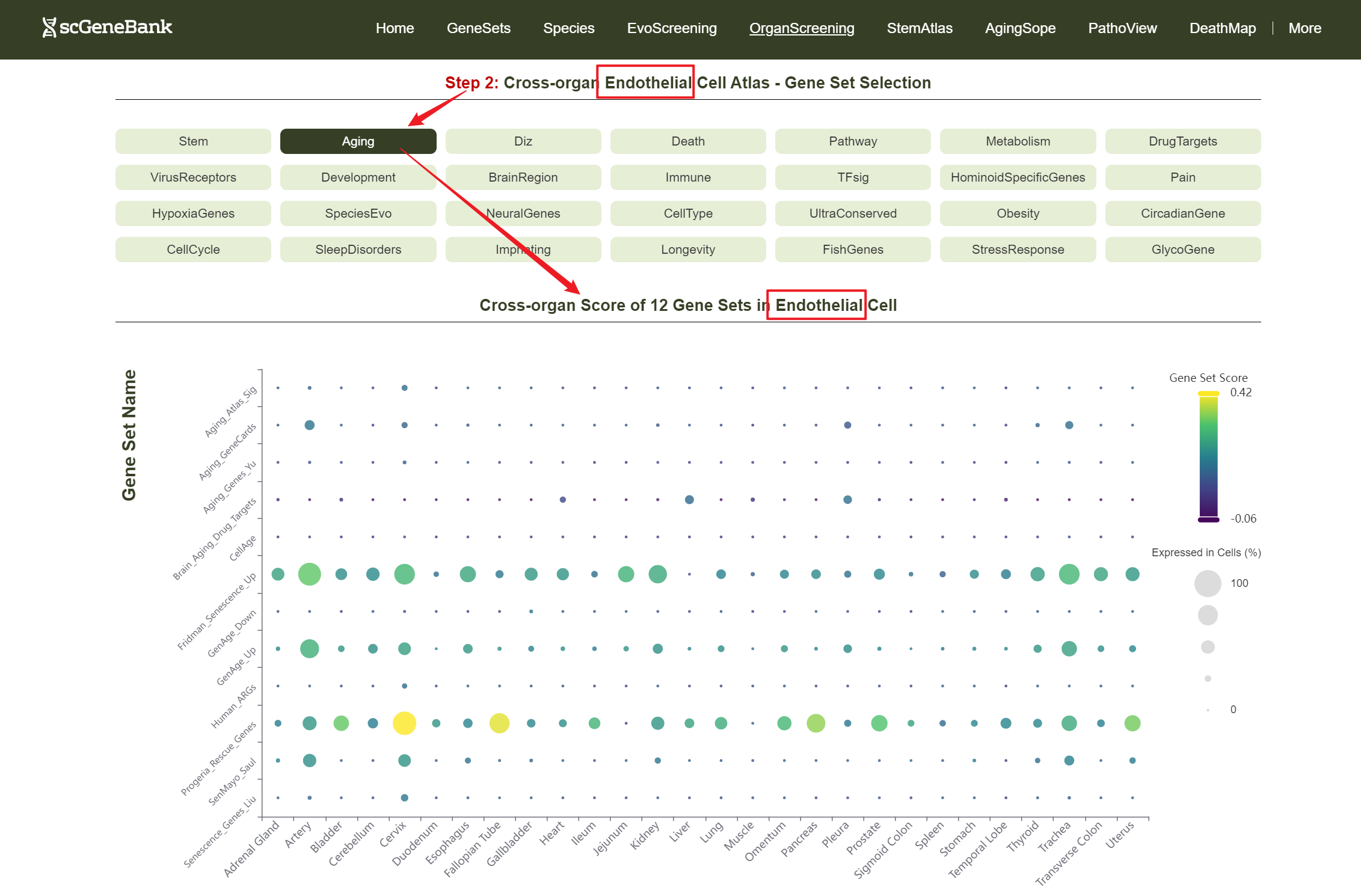Image resolution: width=1361 pixels, height=896 pixels.
Task: Click the scGeneBank logo icon
Action: tap(49, 27)
